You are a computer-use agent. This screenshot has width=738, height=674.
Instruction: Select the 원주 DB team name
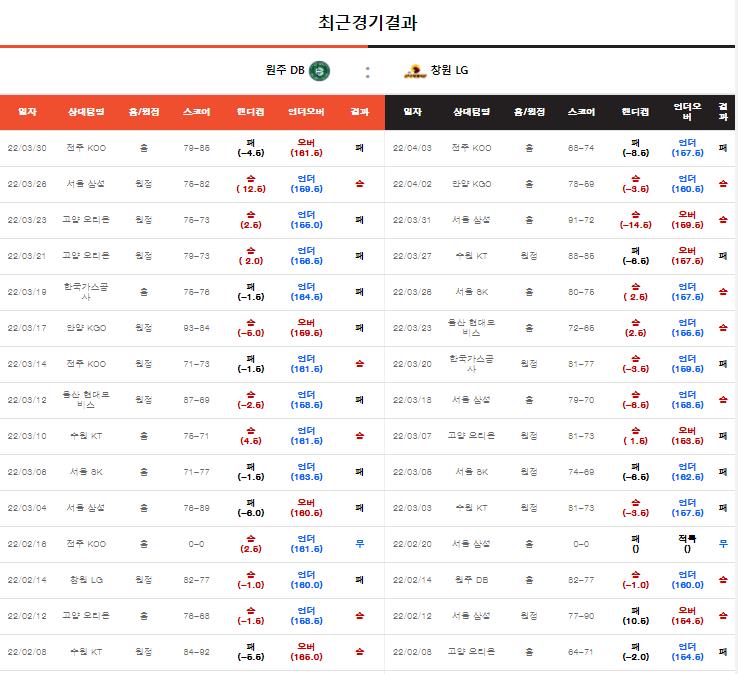click(x=285, y=70)
